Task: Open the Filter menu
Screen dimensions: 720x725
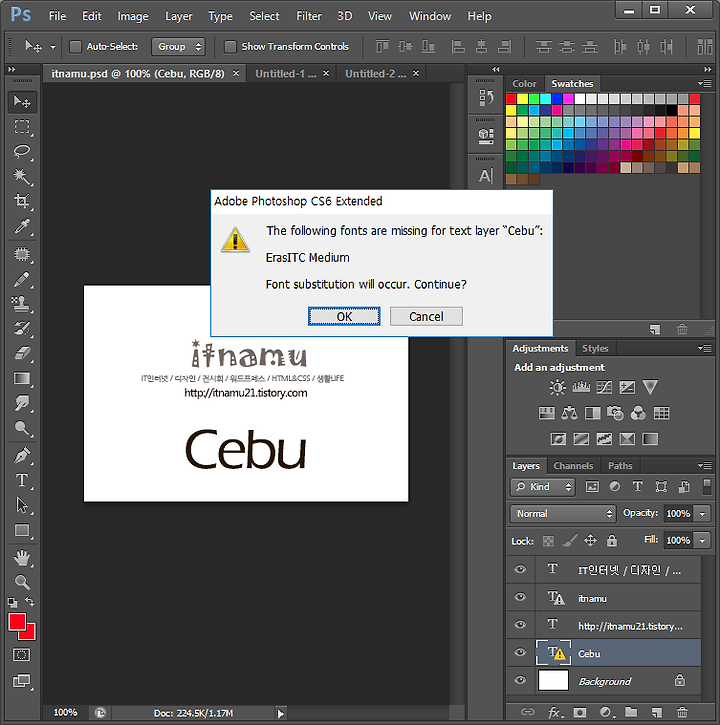Action: click(308, 16)
